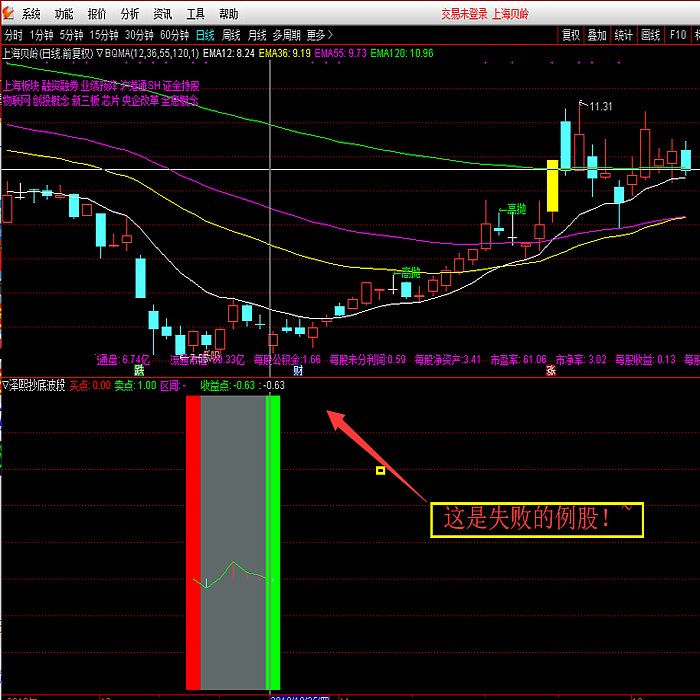The width and height of the screenshot is (700, 700).
Task: Click the 芯片 concept tag
Action: (x=111, y=101)
